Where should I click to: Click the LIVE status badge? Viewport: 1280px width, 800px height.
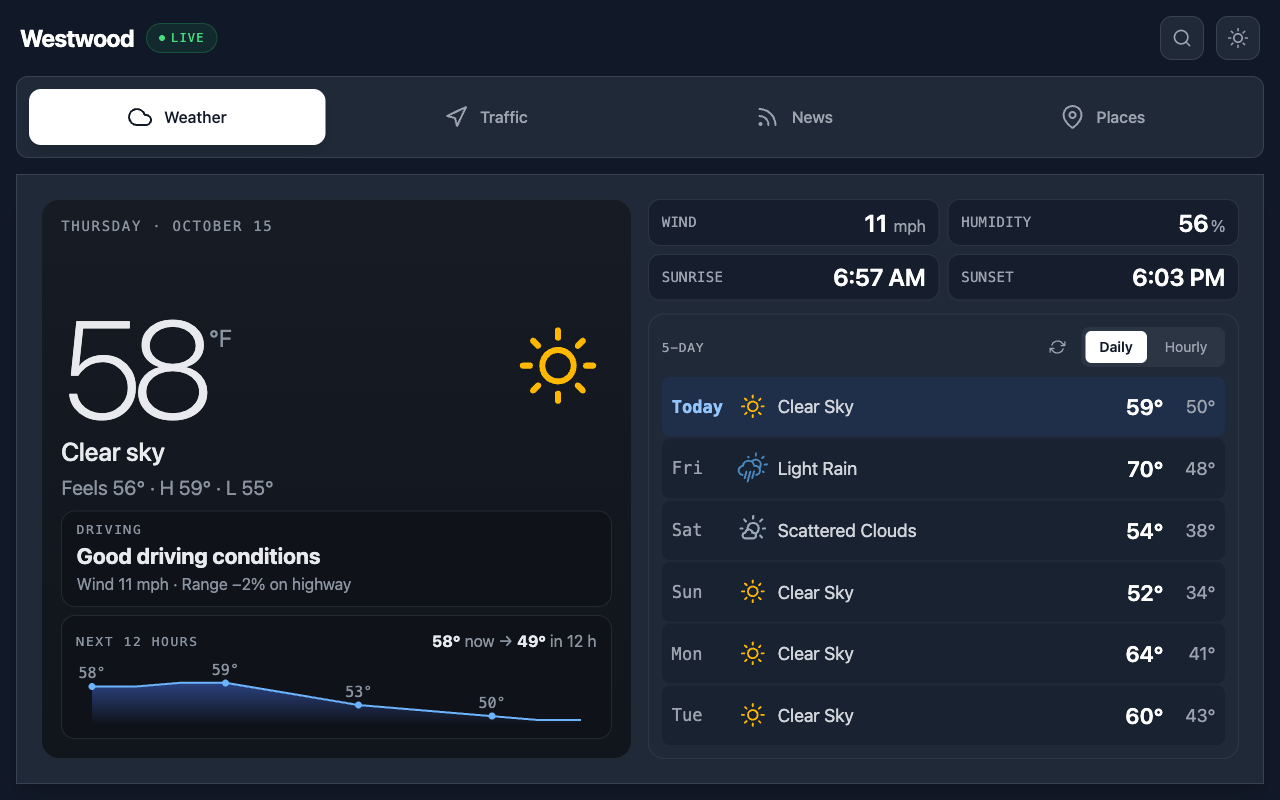tap(182, 38)
